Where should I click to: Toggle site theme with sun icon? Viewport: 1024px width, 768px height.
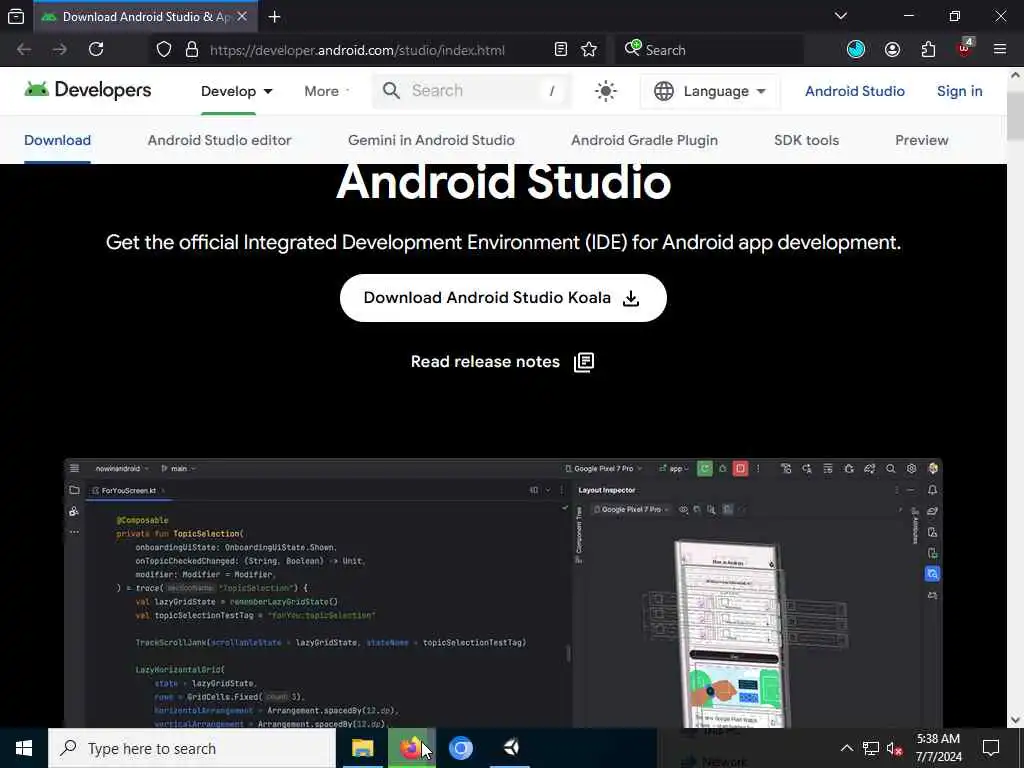tap(605, 91)
